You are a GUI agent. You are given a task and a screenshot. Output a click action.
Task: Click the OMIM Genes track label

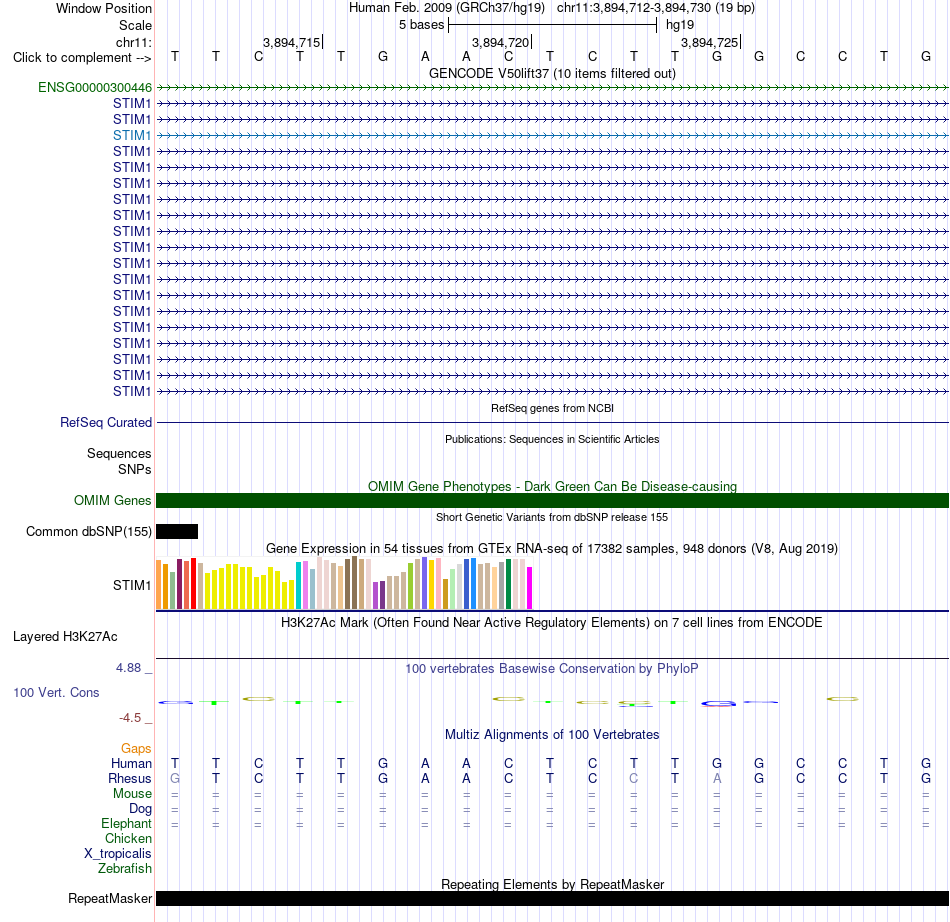pos(112,500)
